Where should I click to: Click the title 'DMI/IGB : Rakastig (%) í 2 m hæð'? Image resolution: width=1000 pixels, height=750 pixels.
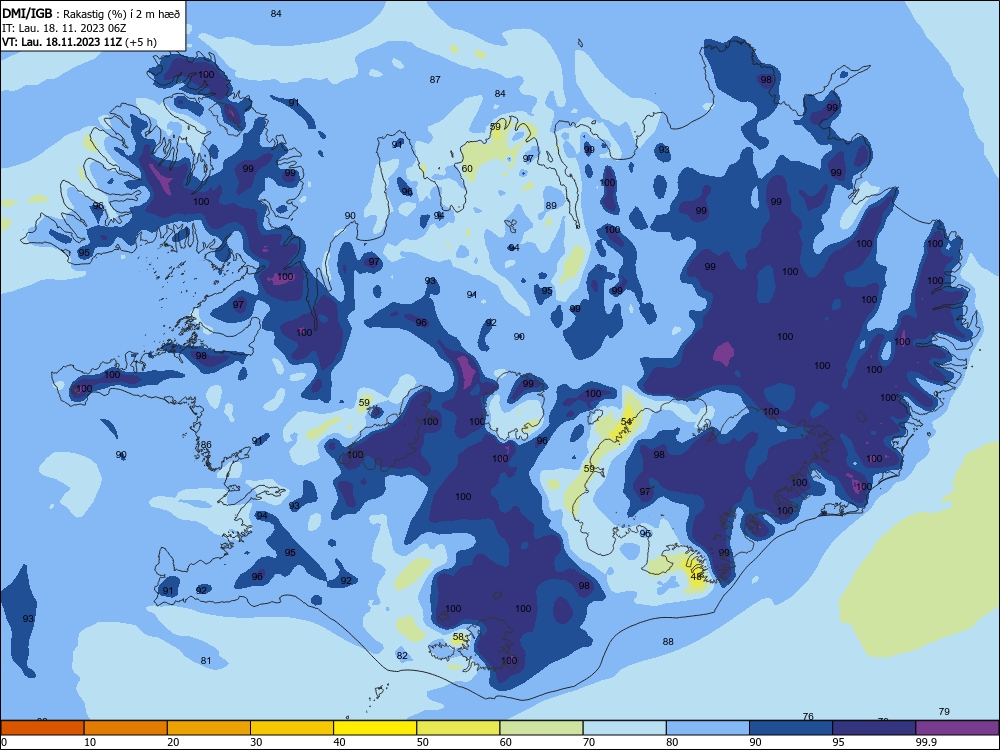91,14
